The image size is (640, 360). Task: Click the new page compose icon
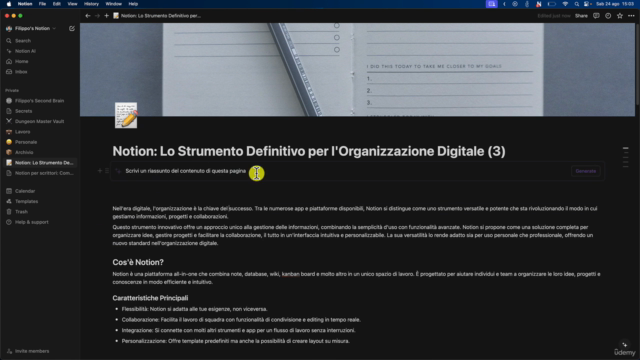tap(72, 28)
